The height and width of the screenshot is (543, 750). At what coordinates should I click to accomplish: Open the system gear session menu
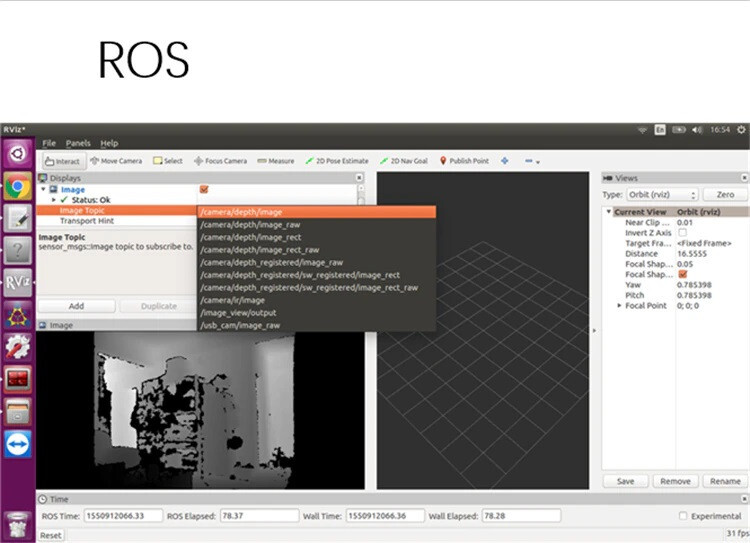click(741, 130)
